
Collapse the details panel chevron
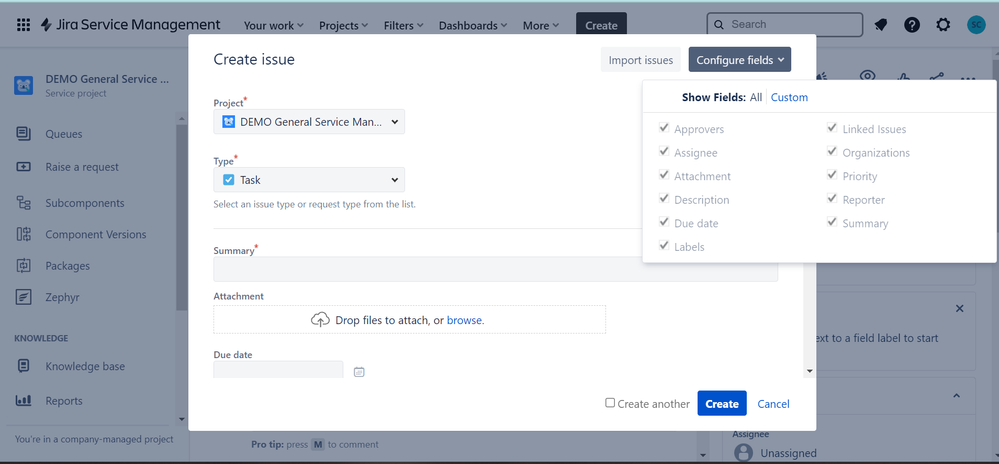(956, 396)
